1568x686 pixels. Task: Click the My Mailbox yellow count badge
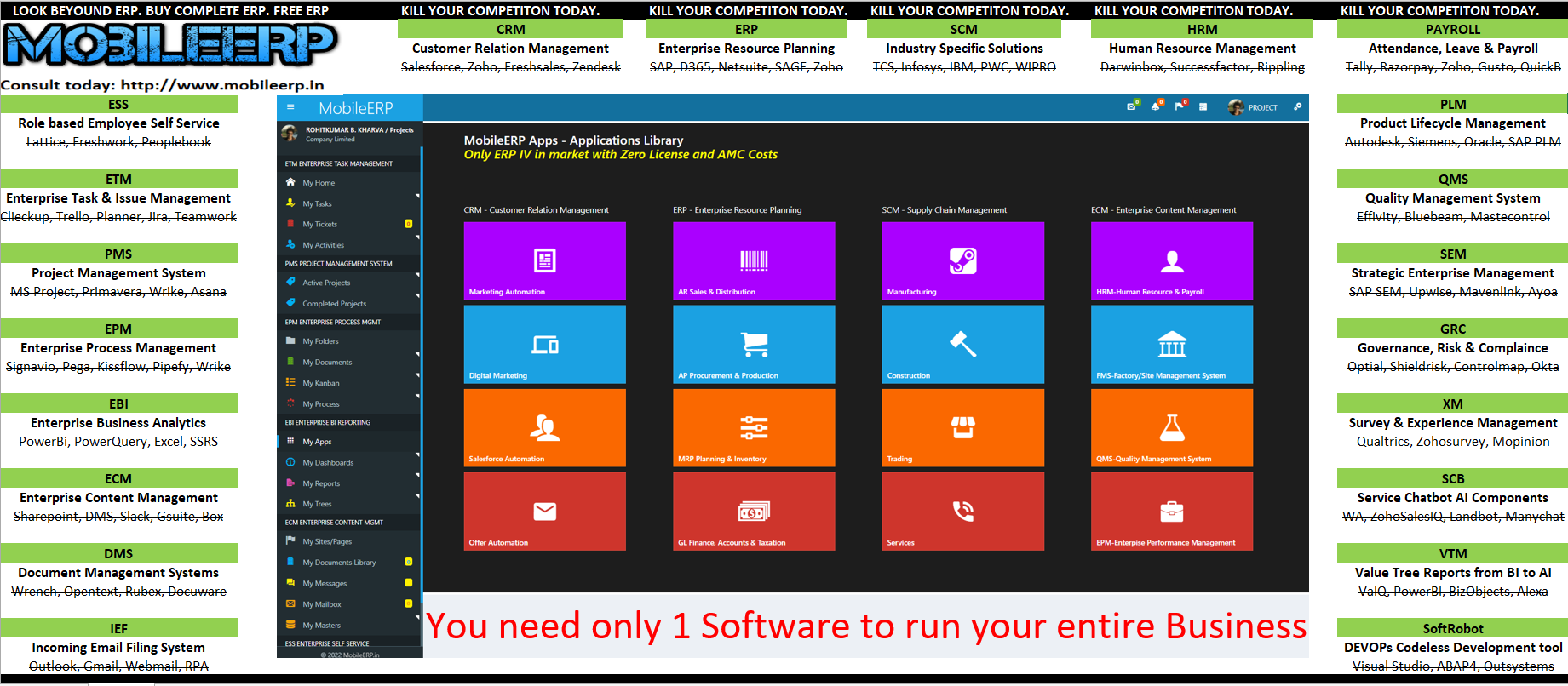(408, 604)
